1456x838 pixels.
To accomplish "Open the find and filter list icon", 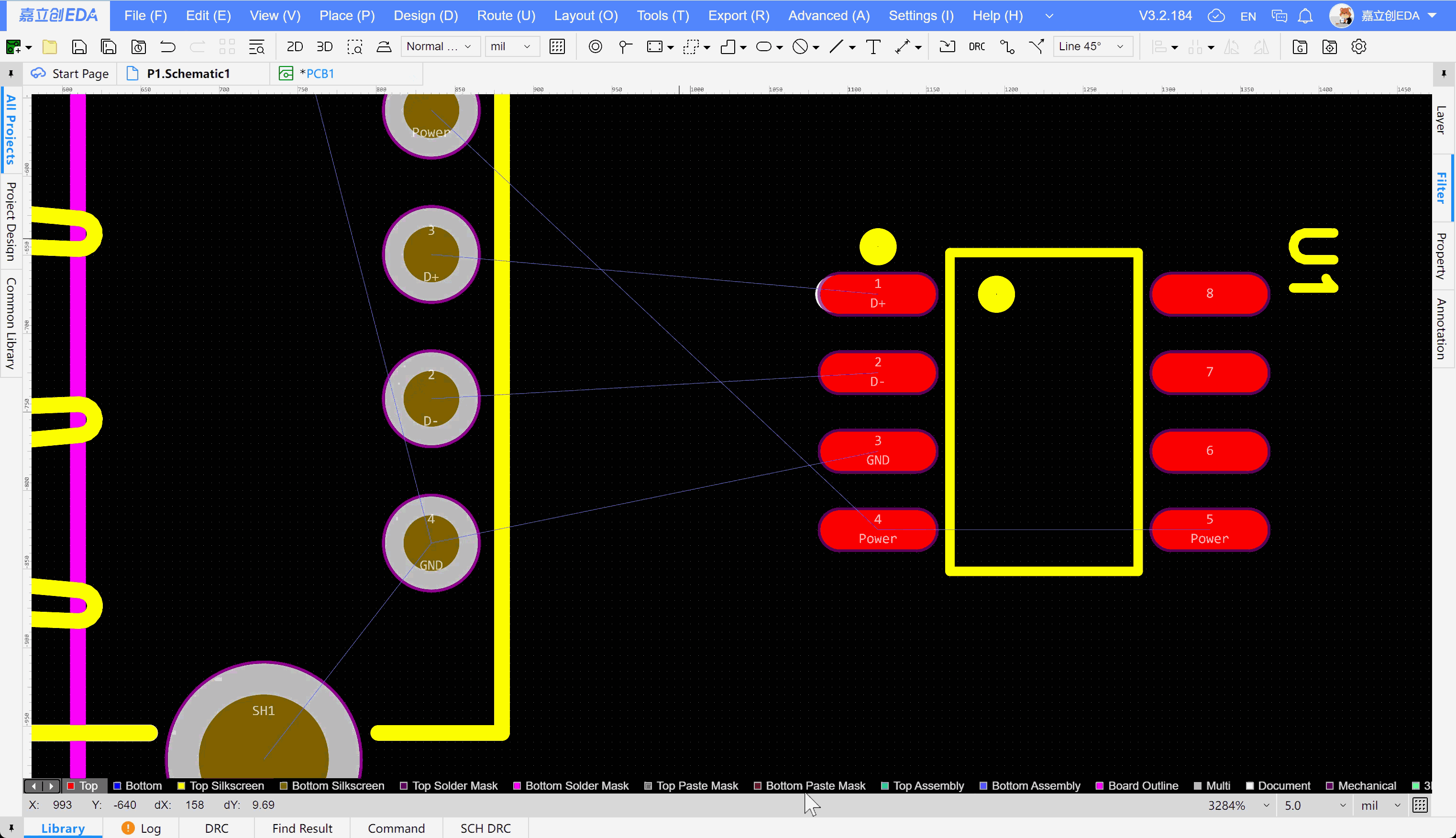I will click(x=256, y=46).
